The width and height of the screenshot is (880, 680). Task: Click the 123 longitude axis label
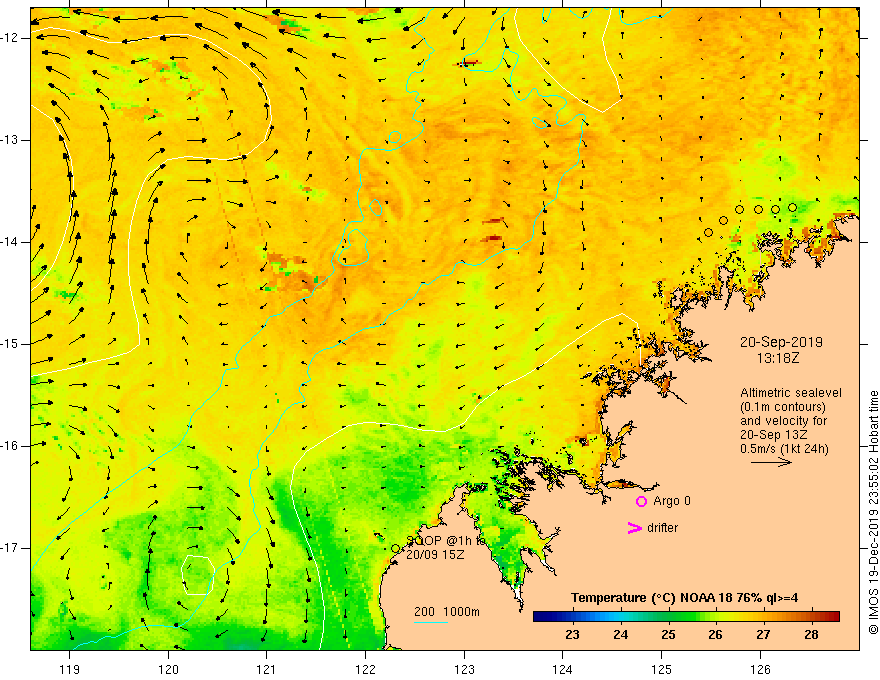tap(464, 670)
